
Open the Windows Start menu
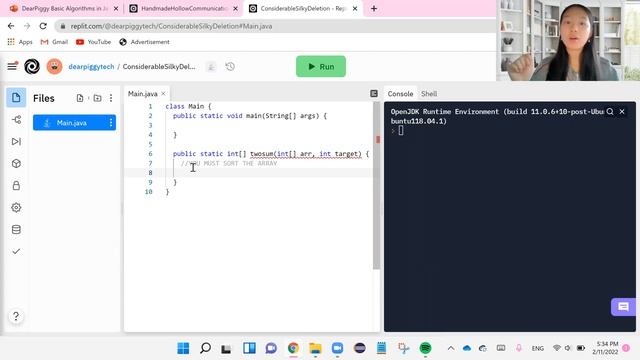[183, 348]
